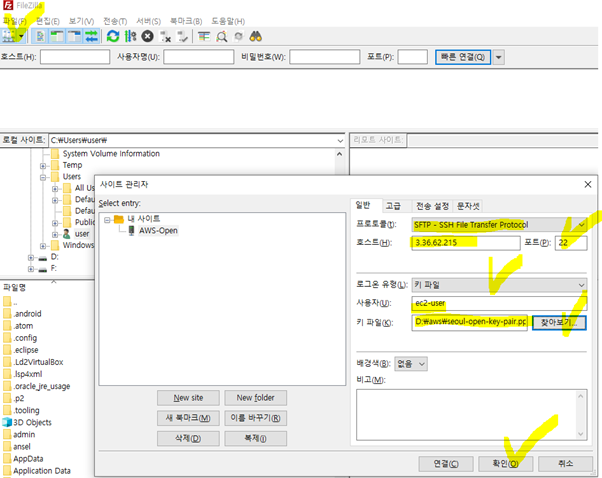Screen dimensions: 602x478
Task: Open directory listing filters icon
Action: [204, 36]
